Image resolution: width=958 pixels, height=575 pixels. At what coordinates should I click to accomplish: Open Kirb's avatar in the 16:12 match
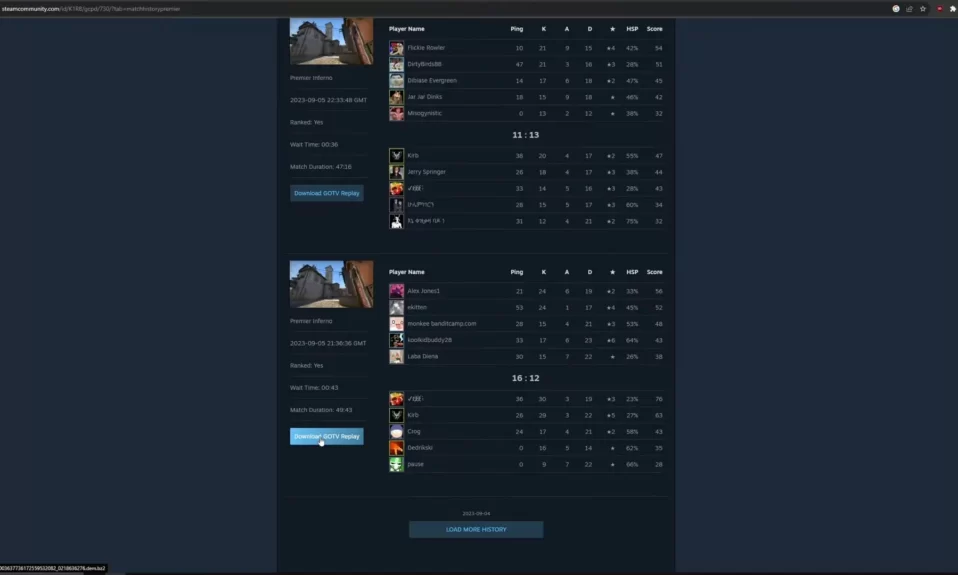pyautogui.click(x=397, y=415)
